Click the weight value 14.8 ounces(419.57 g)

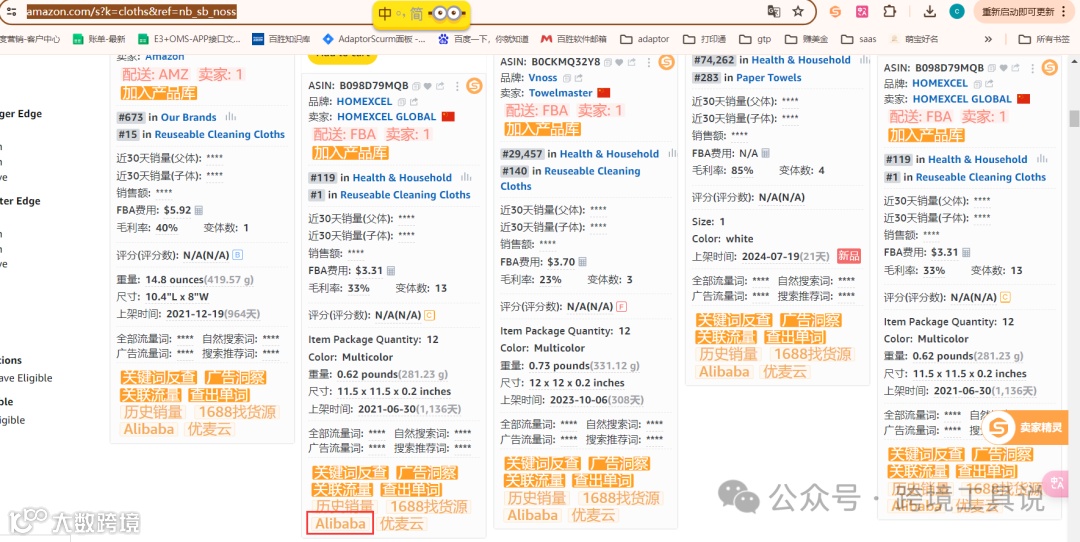coord(200,280)
